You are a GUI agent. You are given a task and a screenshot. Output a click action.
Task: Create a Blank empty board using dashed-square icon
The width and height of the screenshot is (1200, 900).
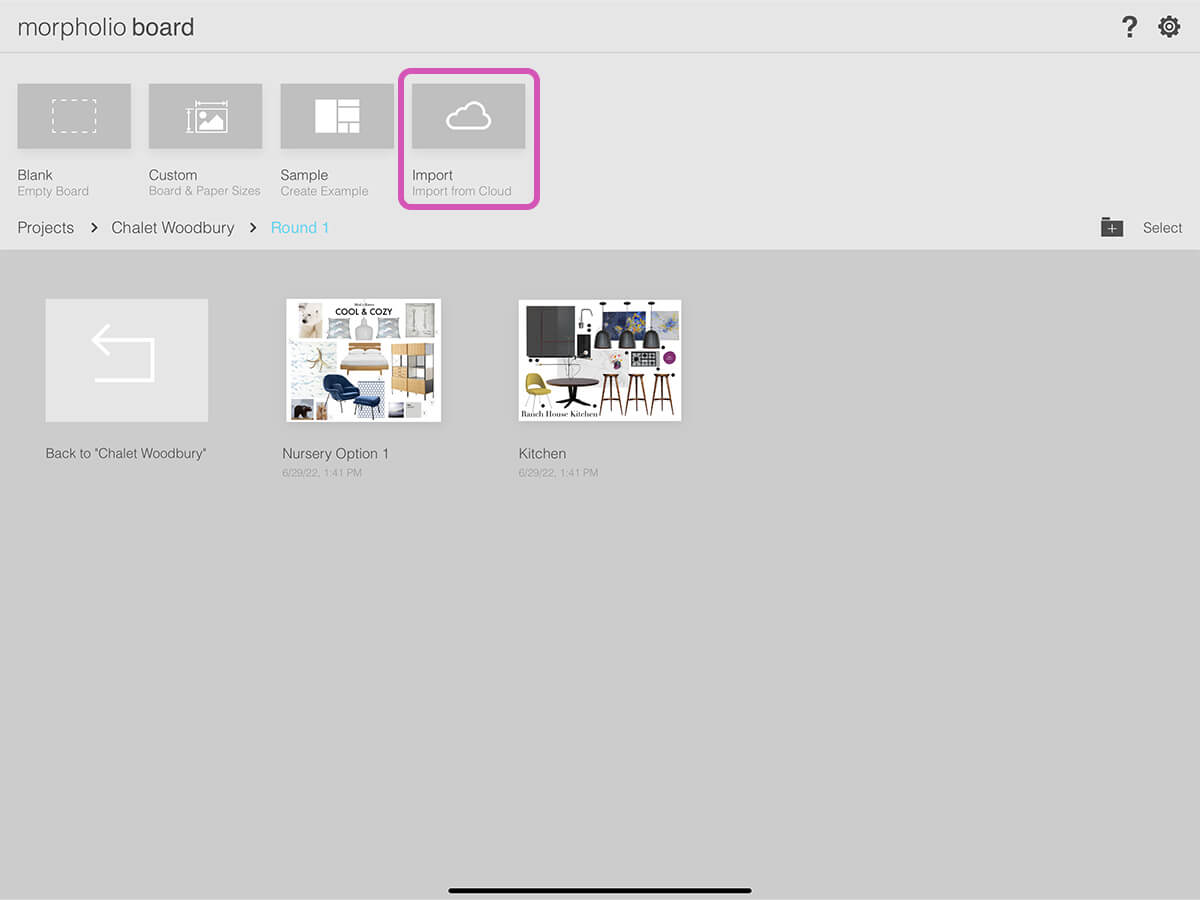pyautogui.click(x=74, y=116)
